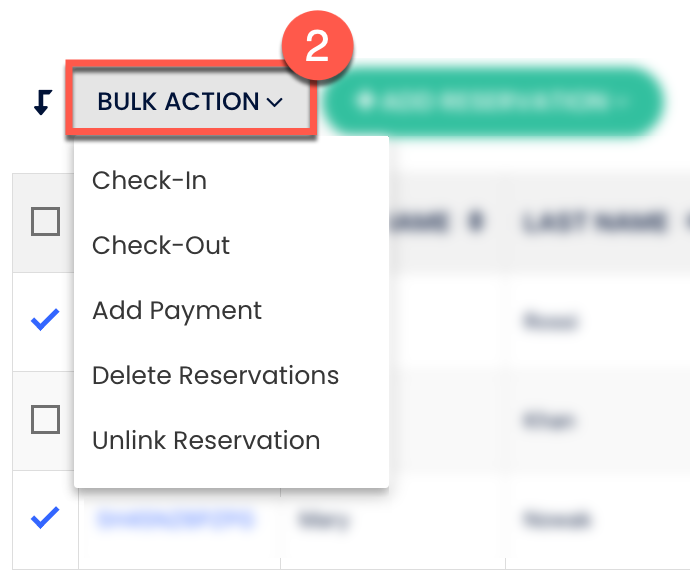Uncheck the first row's blue checkmark

pos(45,320)
